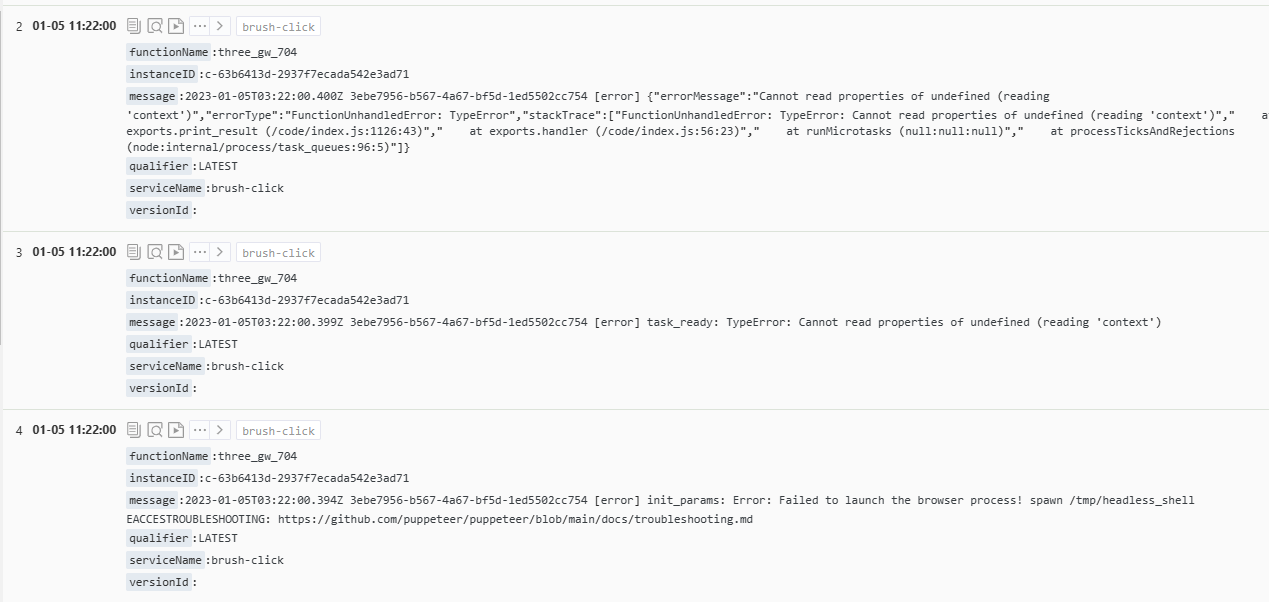Image resolution: width=1269 pixels, height=602 pixels.
Task: Expand log entry 2 with the chevron arrow
Action: pos(221,26)
